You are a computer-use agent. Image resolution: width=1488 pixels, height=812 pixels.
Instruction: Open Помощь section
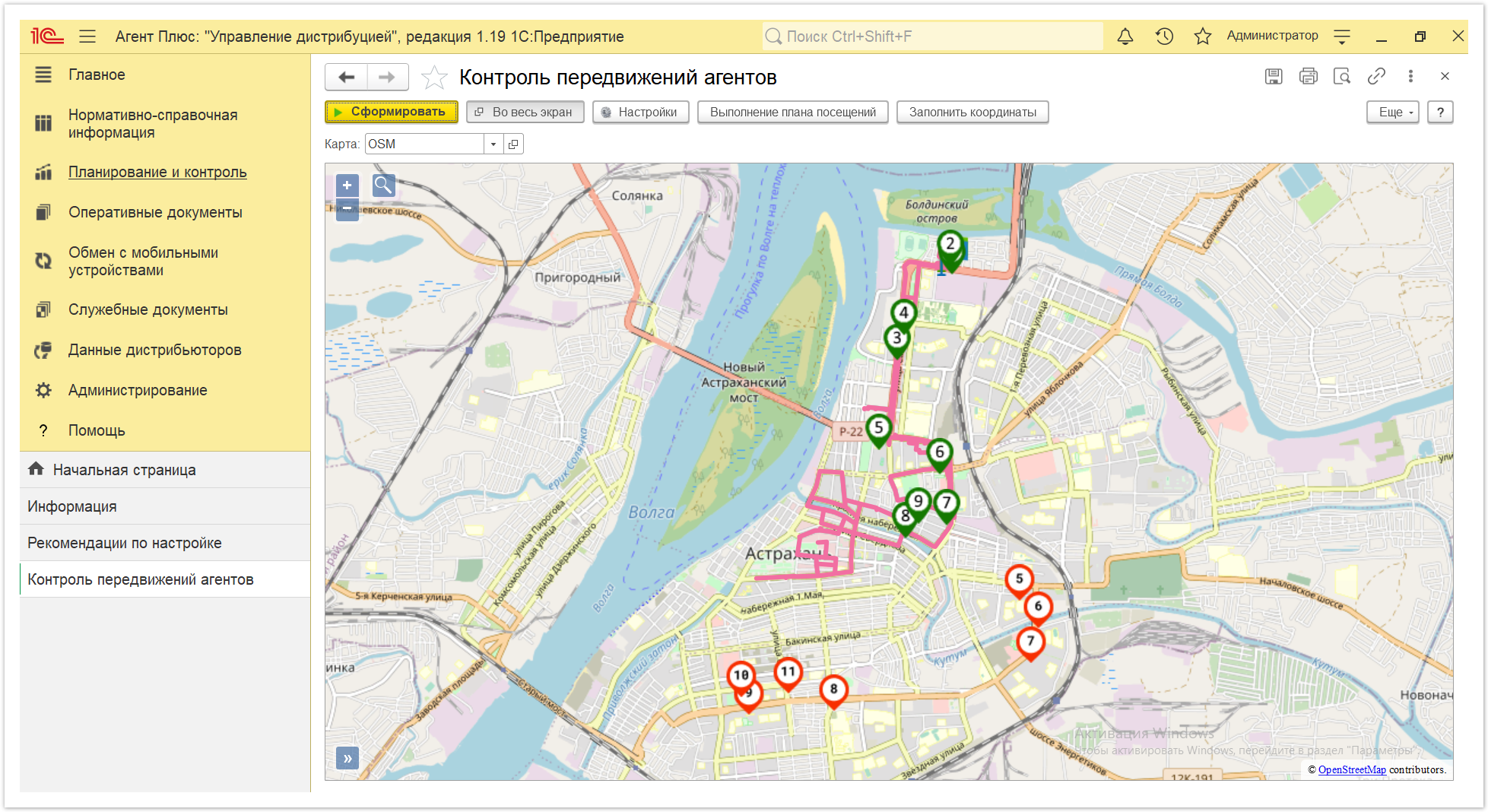(165, 430)
